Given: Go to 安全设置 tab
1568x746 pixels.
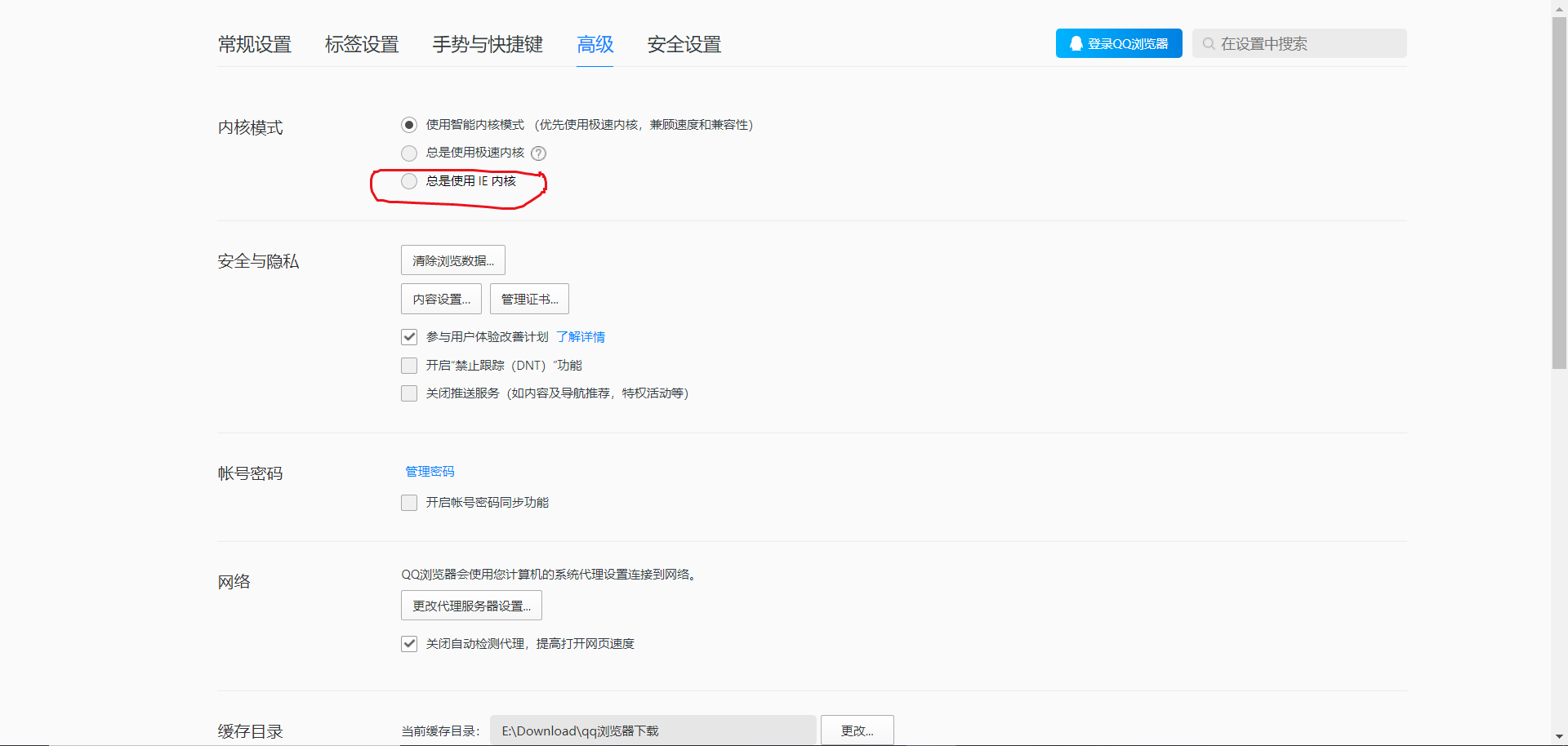Looking at the screenshot, I should [x=684, y=44].
